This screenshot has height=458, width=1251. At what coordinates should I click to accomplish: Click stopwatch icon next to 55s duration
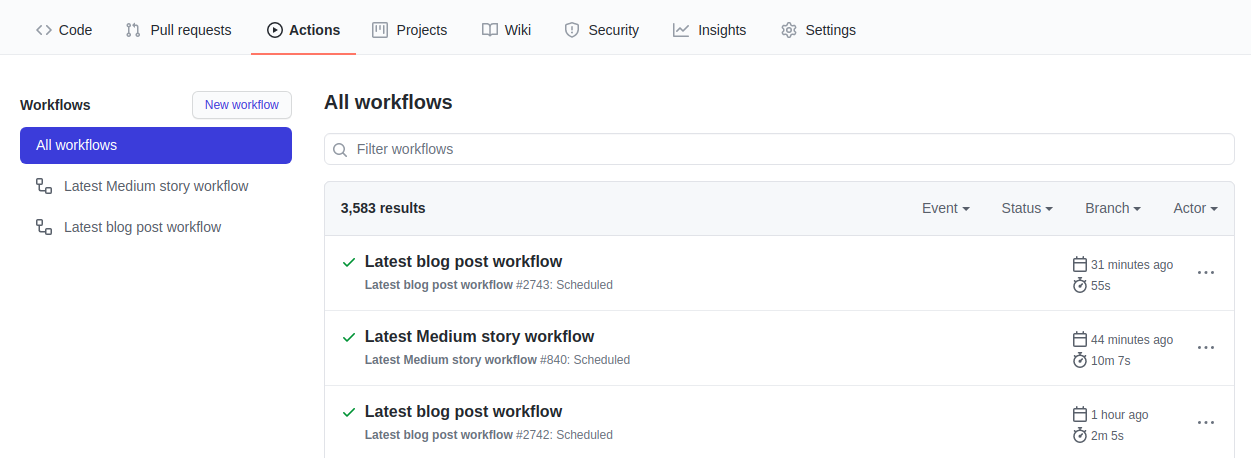coord(1079,285)
